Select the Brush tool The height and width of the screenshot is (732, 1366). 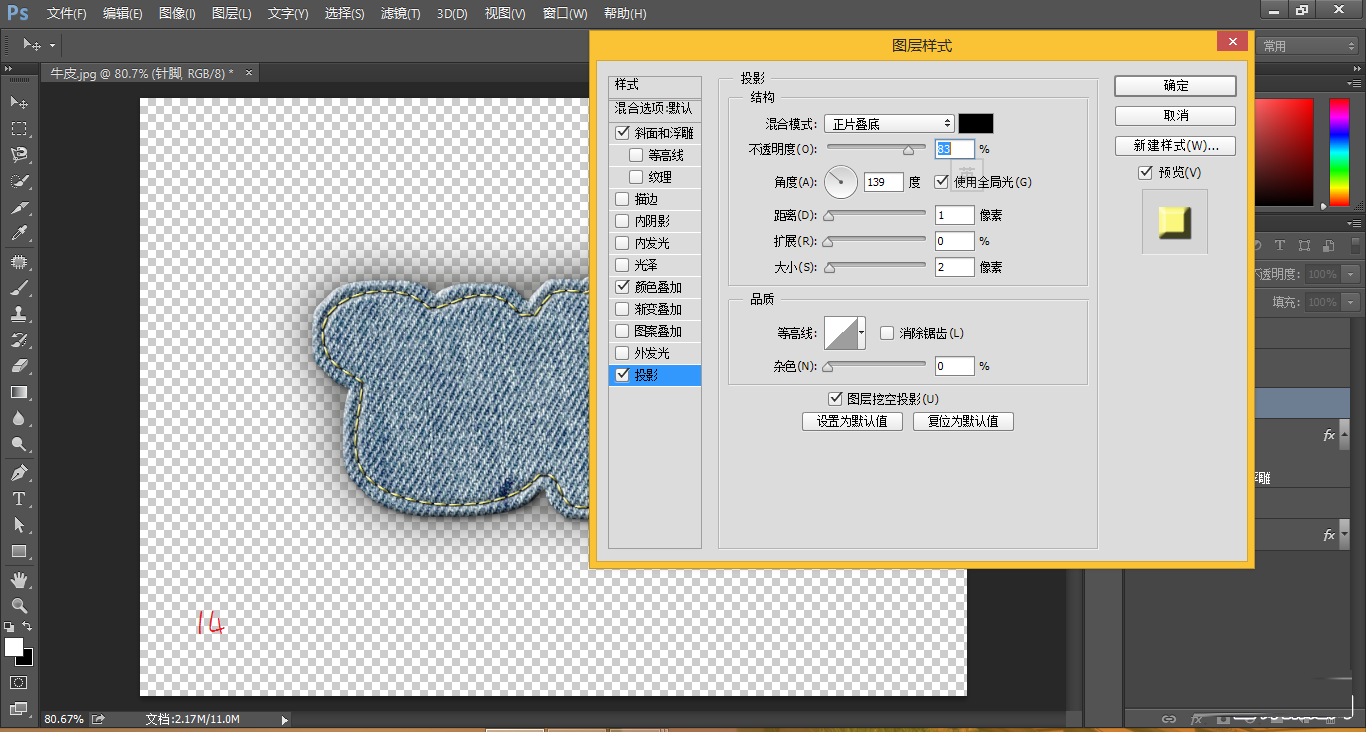click(18, 288)
